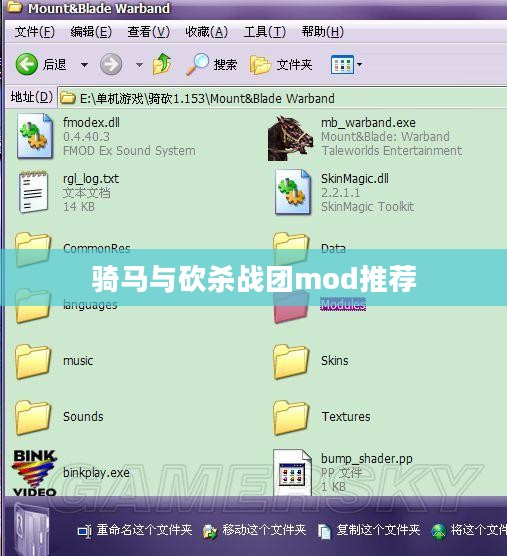Select the languages folder icon
Viewport: 507px width, 556px height.
33,306
